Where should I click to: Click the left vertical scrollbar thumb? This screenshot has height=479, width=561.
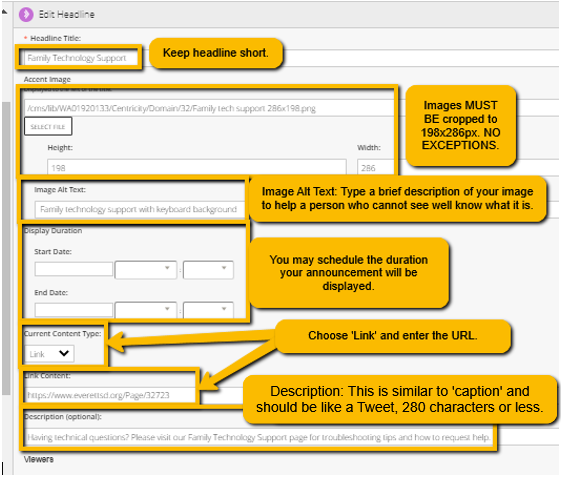tap(6, 249)
